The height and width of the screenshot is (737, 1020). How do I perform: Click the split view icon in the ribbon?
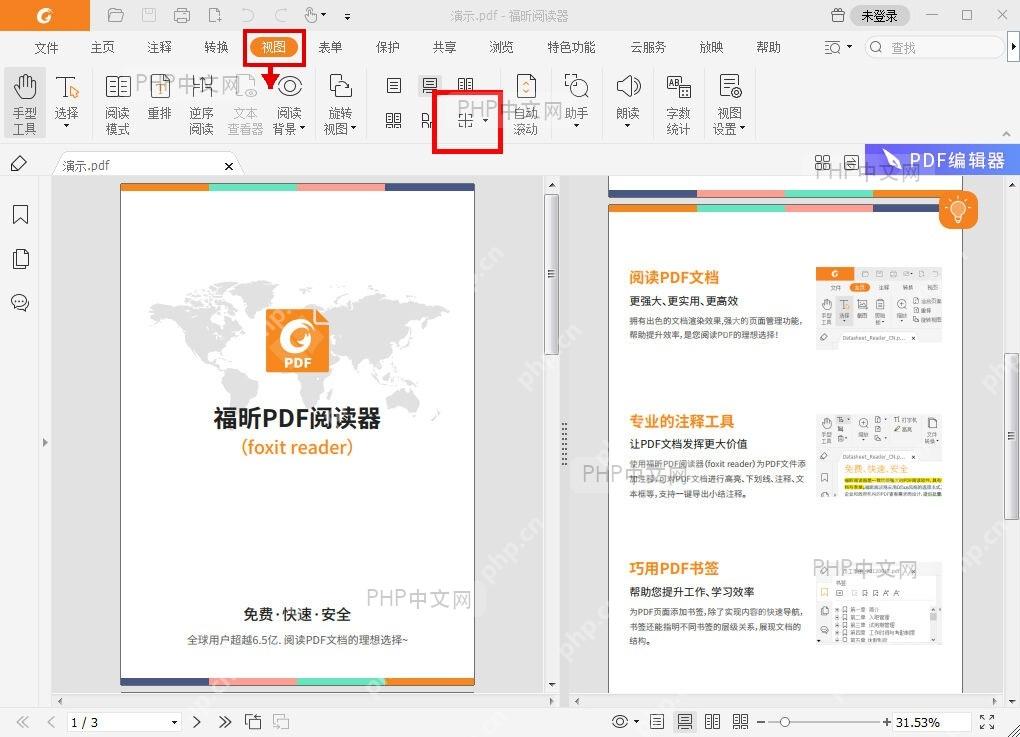pos(466,120)
